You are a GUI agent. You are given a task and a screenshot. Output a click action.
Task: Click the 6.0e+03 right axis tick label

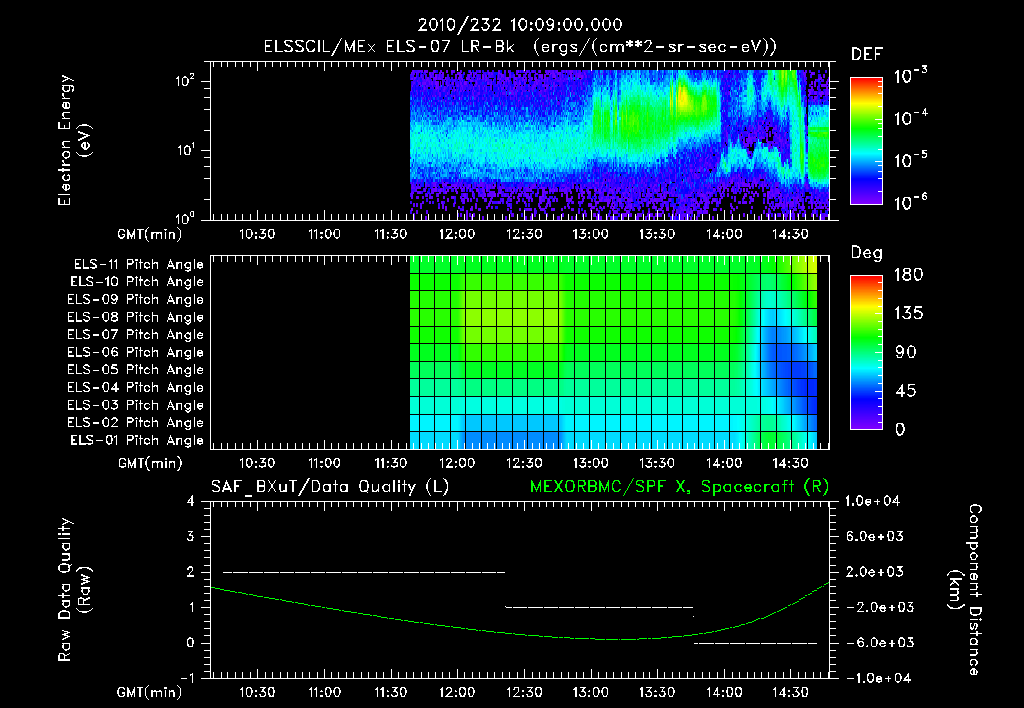875,536
